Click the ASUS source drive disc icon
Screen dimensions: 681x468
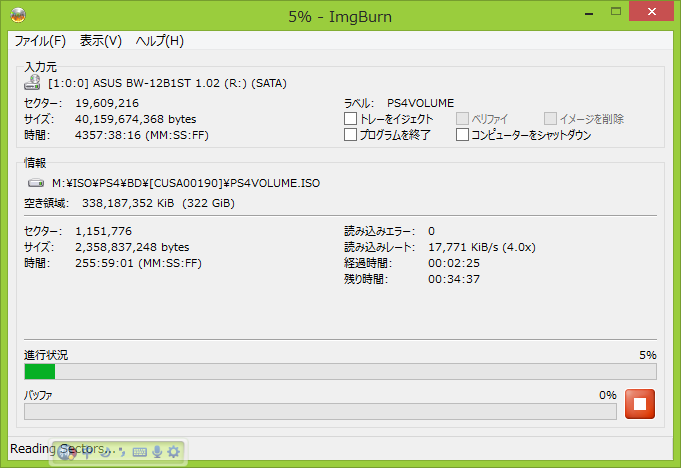coord(32,82)
